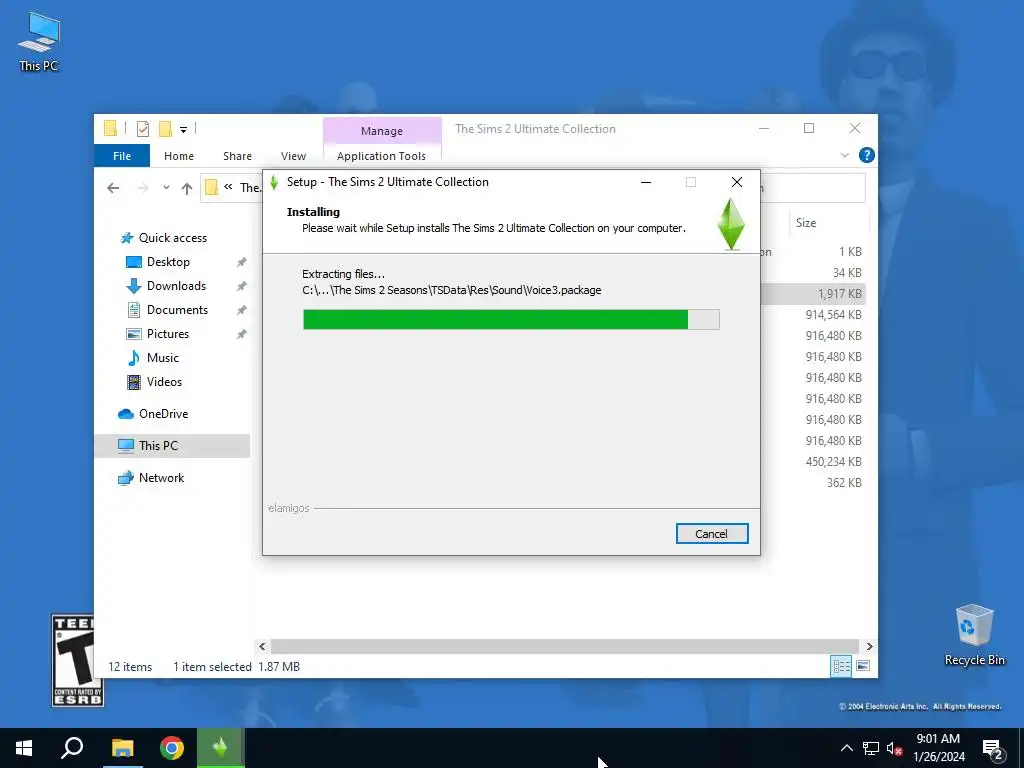Select Quick access in navigation pane
The image size is (1024, 768).
click(172, 238)
